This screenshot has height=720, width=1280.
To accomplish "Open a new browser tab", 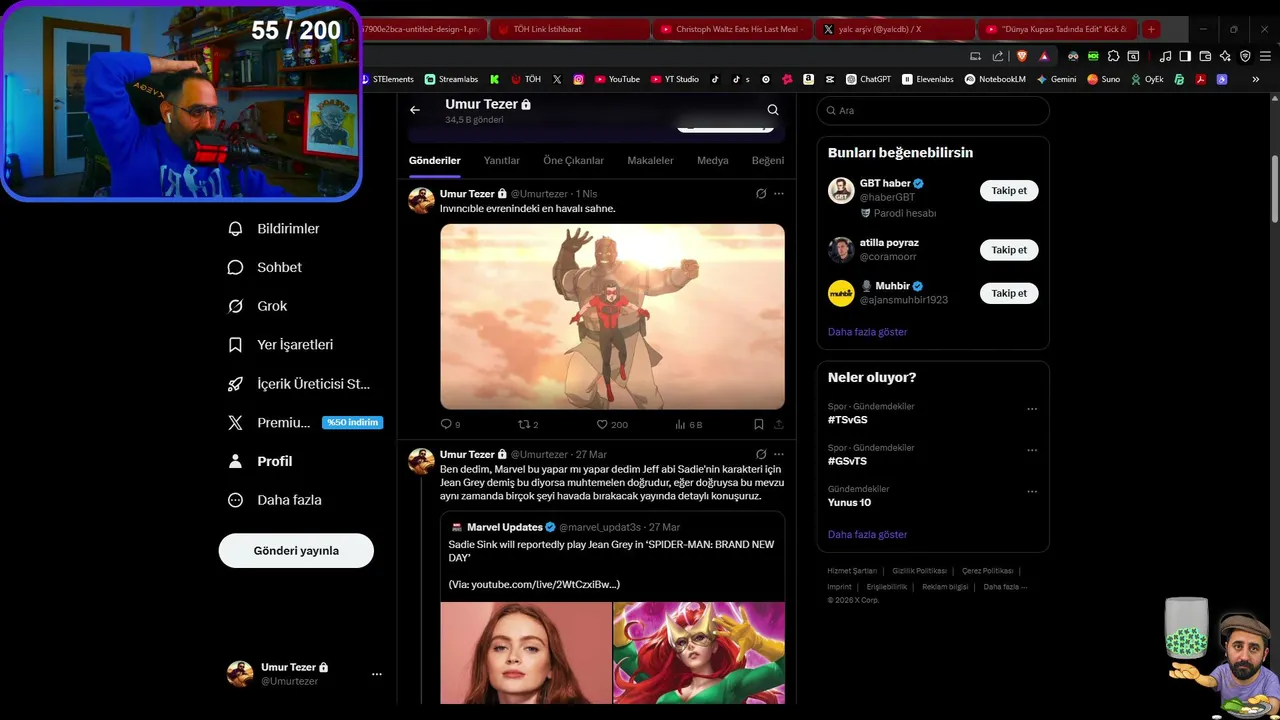I will click(1151, 29).
